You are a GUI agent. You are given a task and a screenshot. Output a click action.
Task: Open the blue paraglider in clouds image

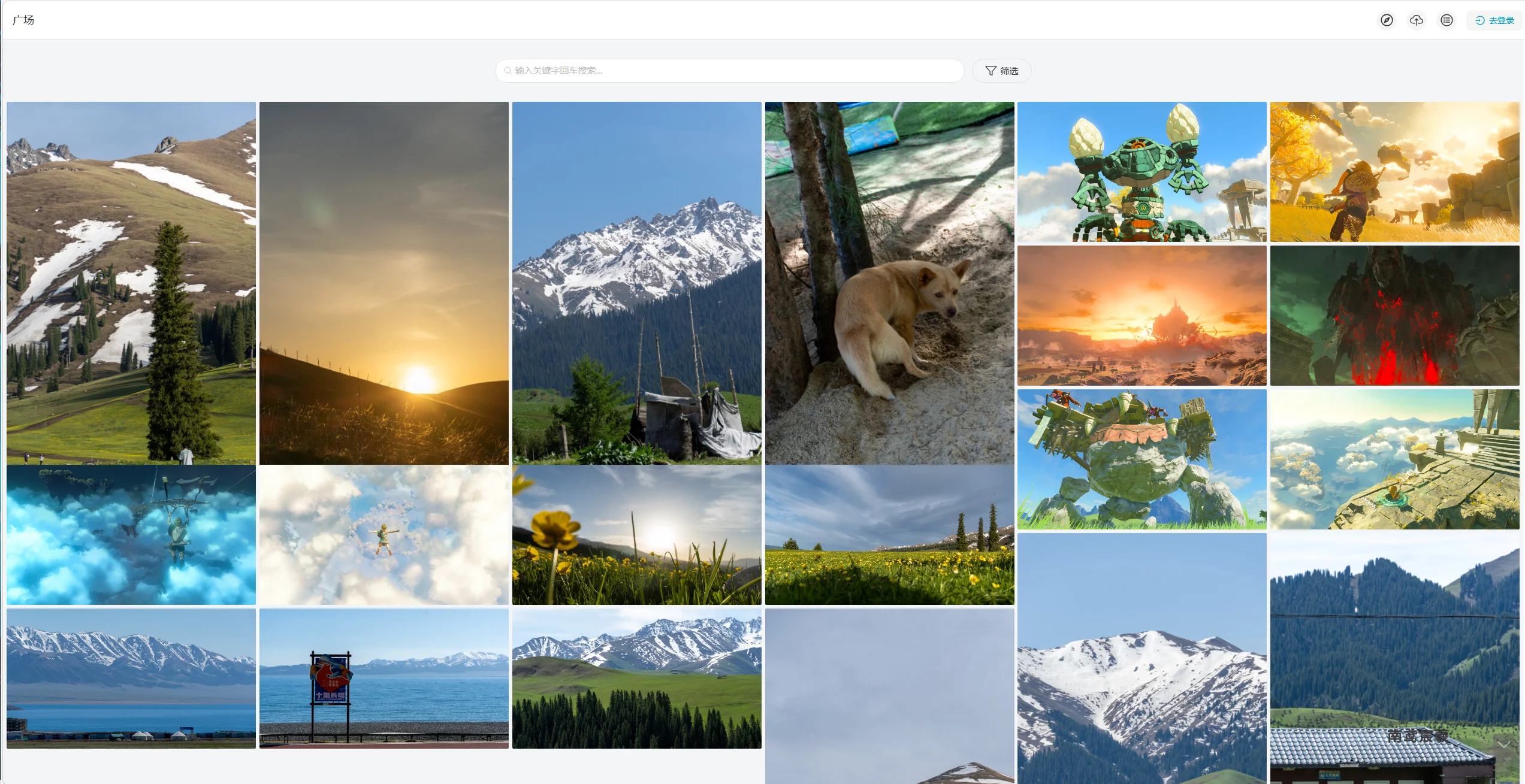(131, 535)
